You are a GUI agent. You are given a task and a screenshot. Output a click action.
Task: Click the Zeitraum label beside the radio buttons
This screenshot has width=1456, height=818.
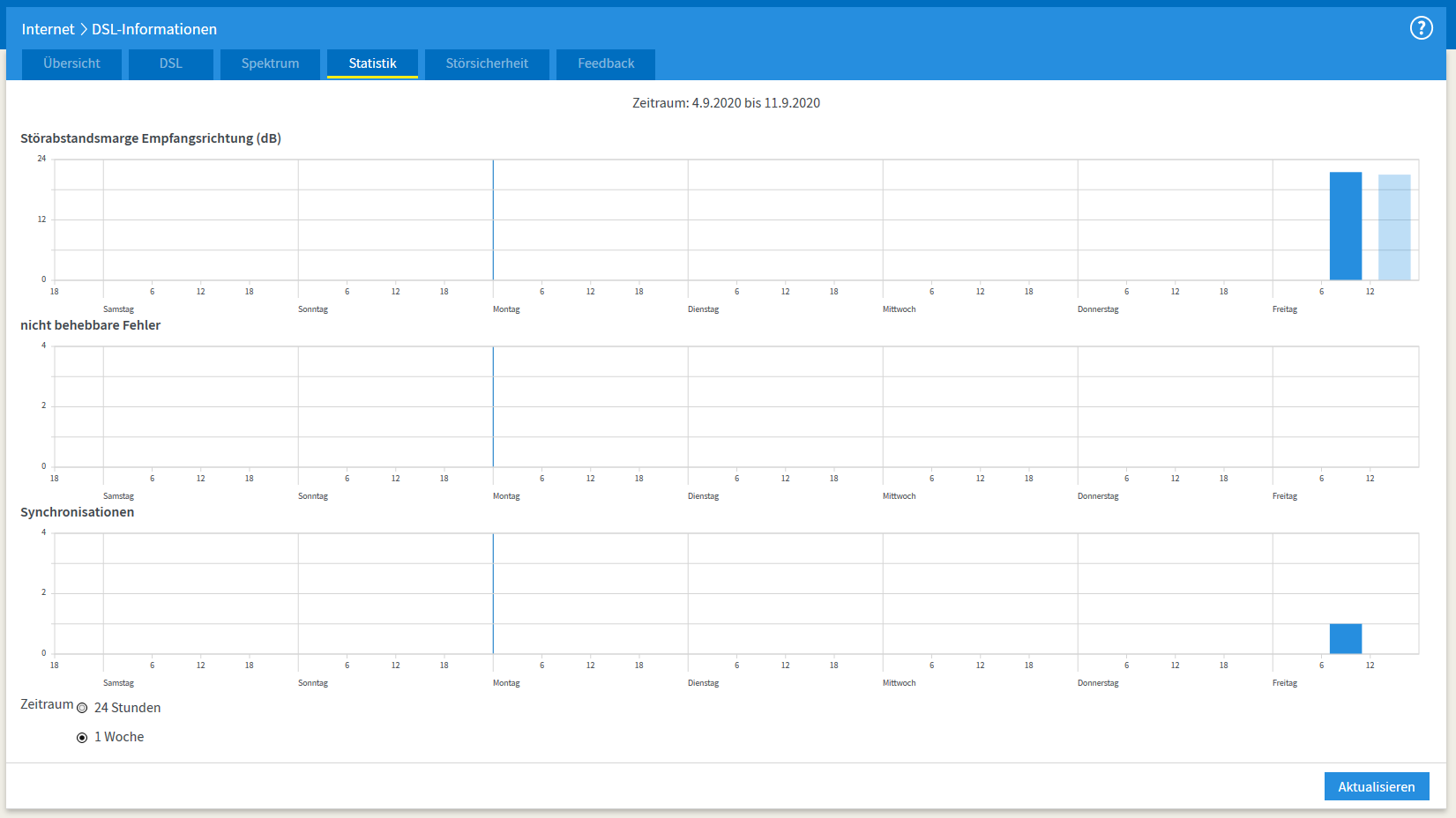[x=47, y=704]
